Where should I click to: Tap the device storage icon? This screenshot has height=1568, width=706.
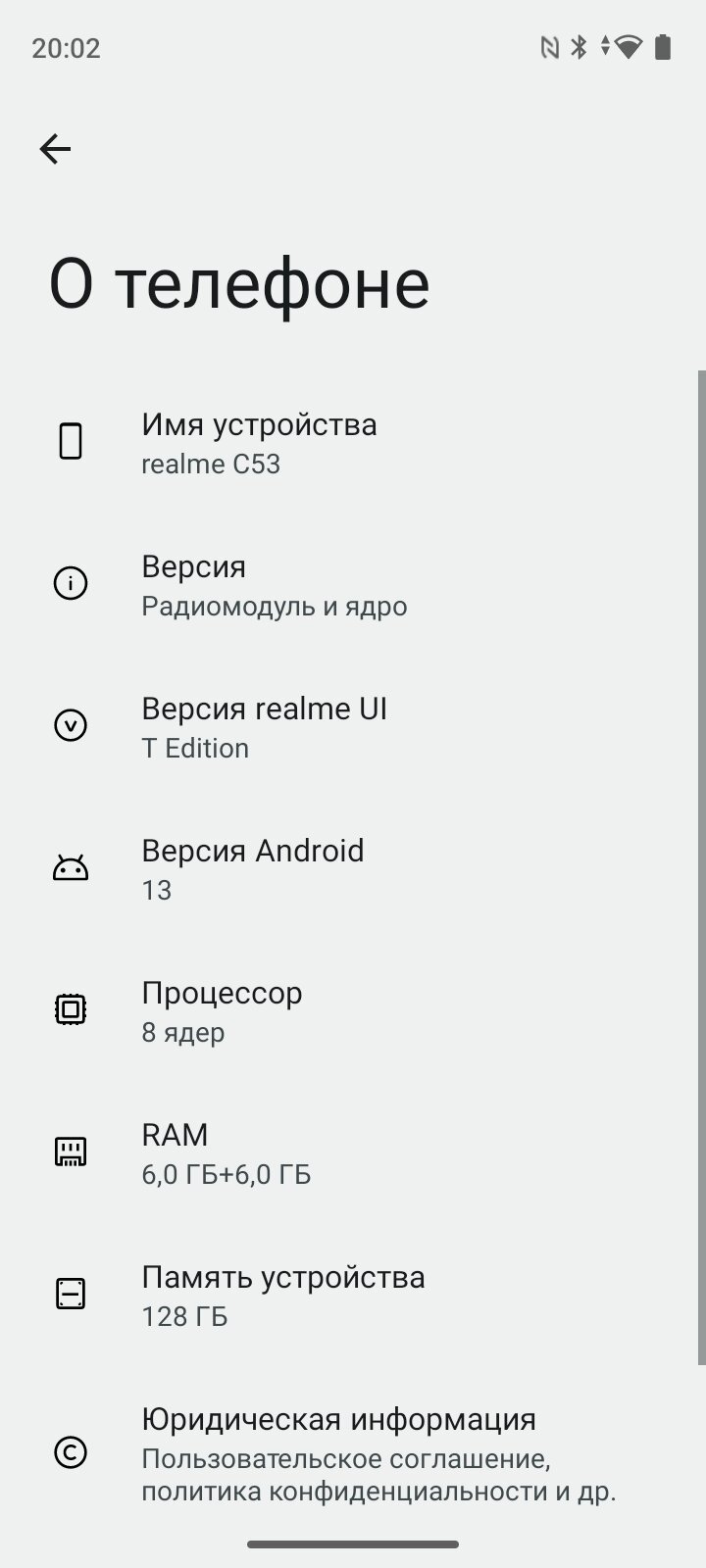pyautogui.click(x=71, y=1294)
